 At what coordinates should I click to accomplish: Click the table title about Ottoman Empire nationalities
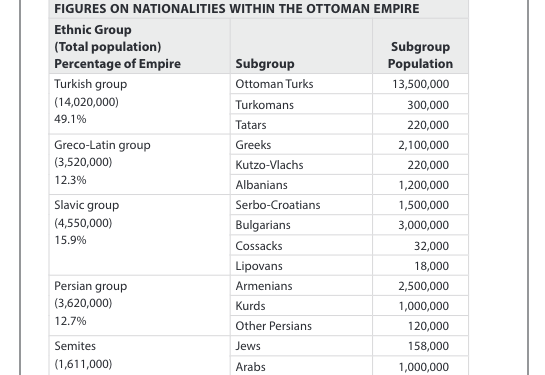[x=237, y=8]
